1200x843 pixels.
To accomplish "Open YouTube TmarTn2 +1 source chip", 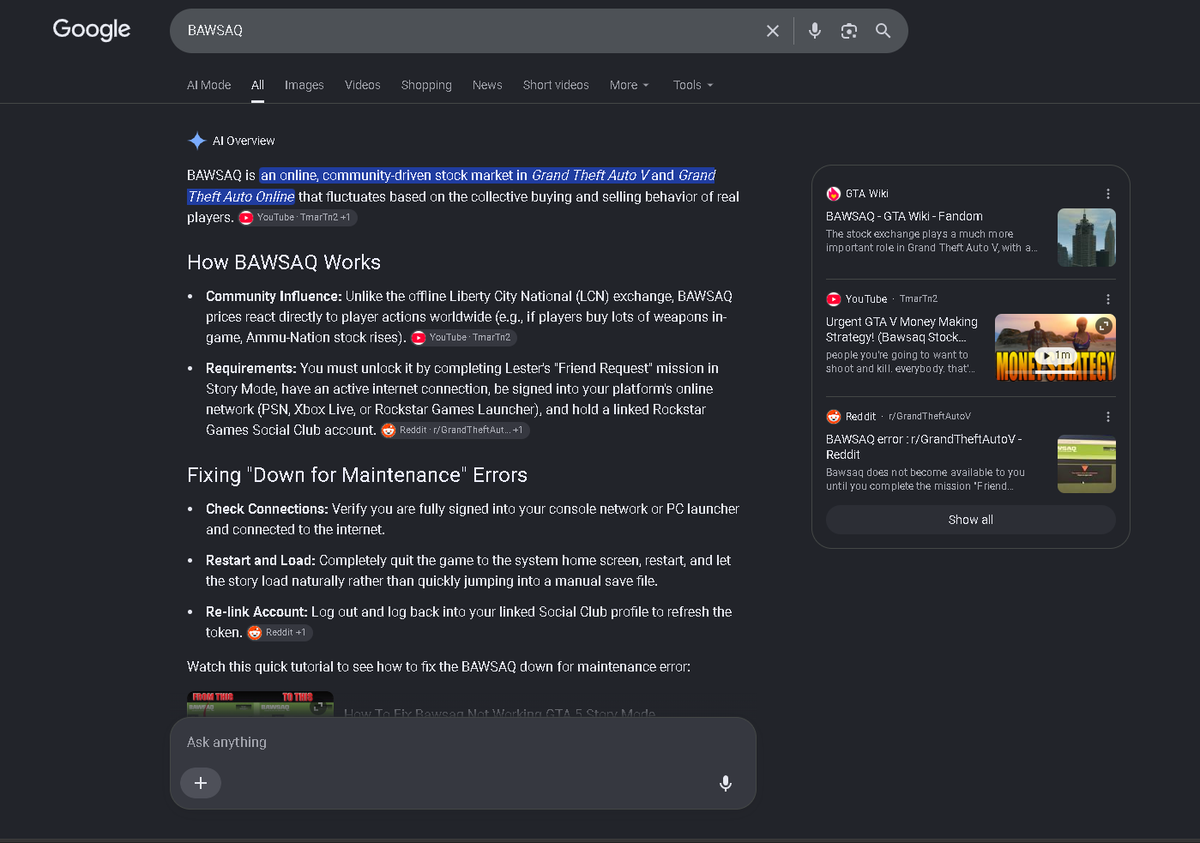I will click(298, 217).
